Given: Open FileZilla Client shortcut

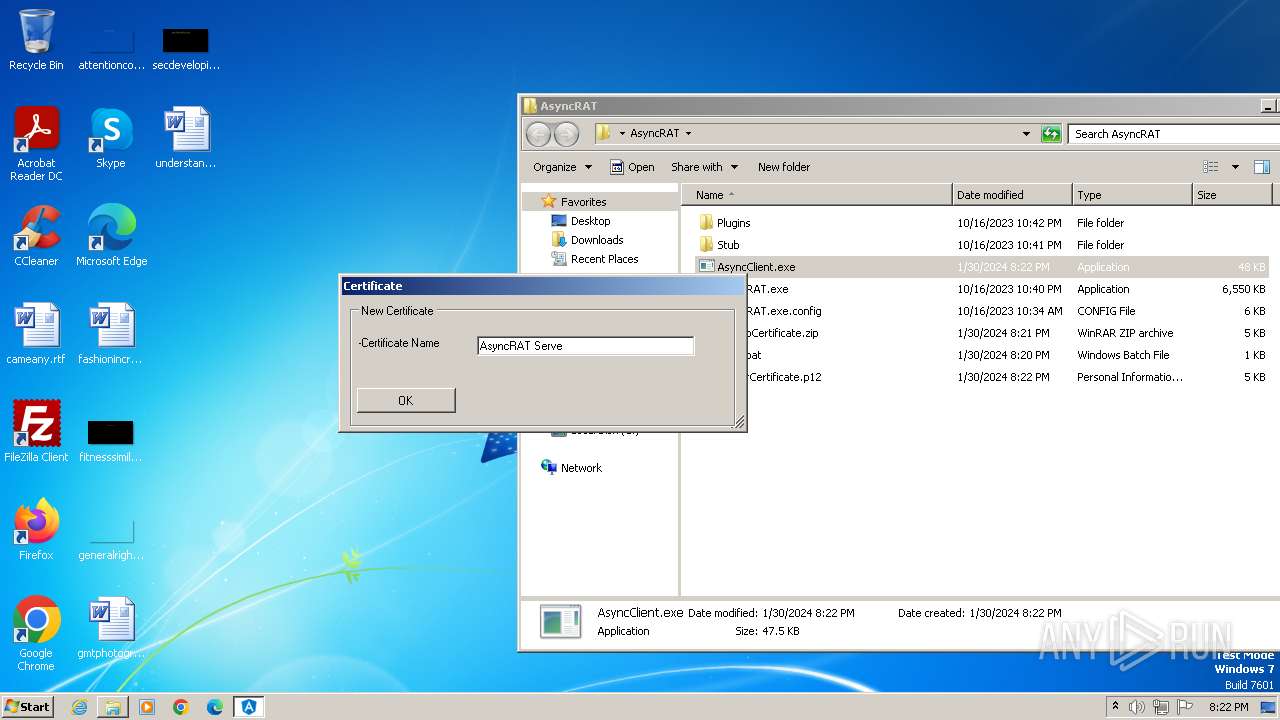Looking at the screenshot, I should pos(36,432).
